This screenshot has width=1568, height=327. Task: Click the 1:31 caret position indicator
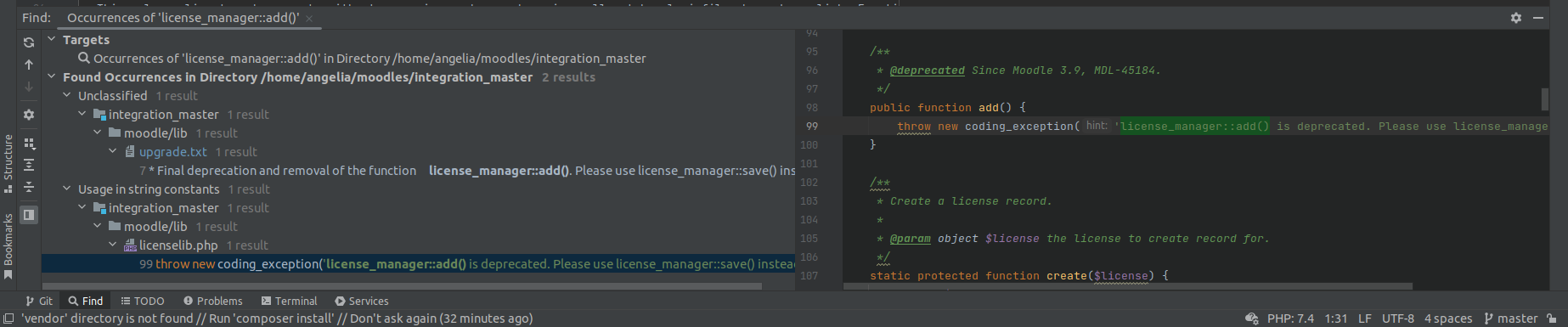tap(1336, 319)
